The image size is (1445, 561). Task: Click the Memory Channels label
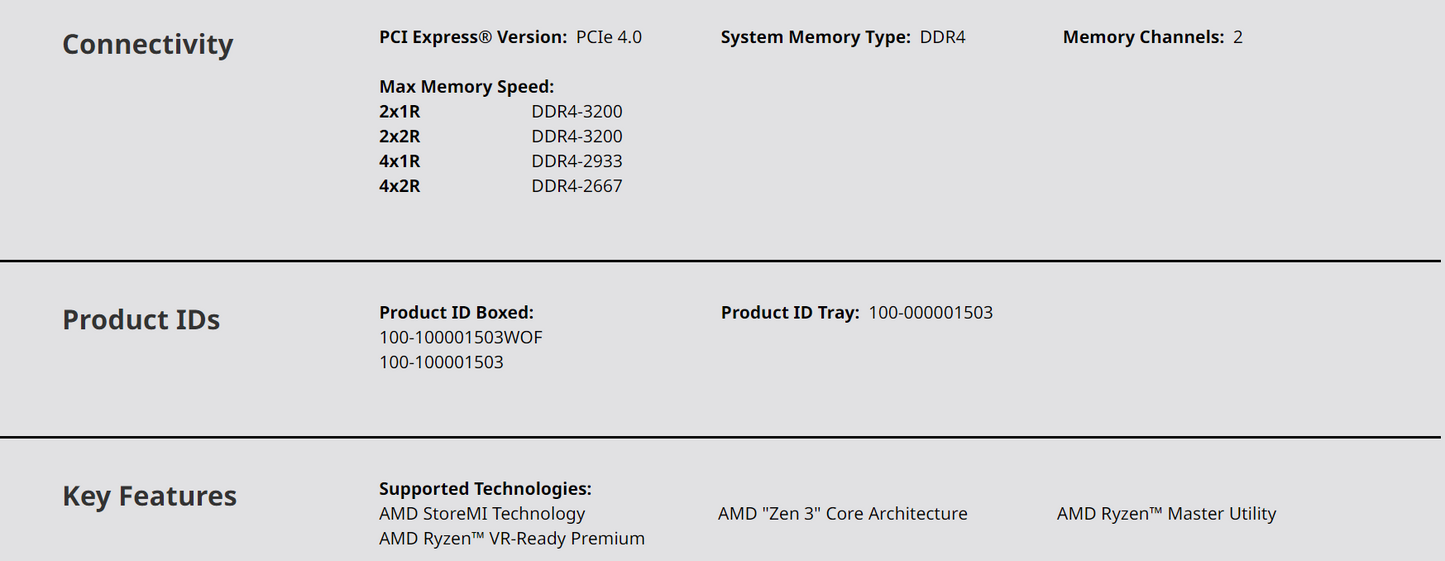coord(1143,38)
